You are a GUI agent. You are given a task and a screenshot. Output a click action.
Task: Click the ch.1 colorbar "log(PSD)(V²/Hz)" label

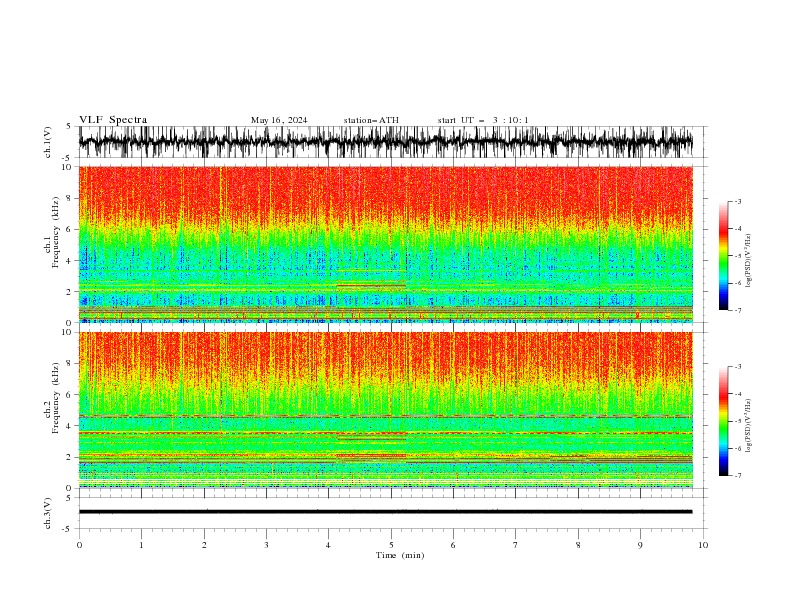click(x=749, y=261)
